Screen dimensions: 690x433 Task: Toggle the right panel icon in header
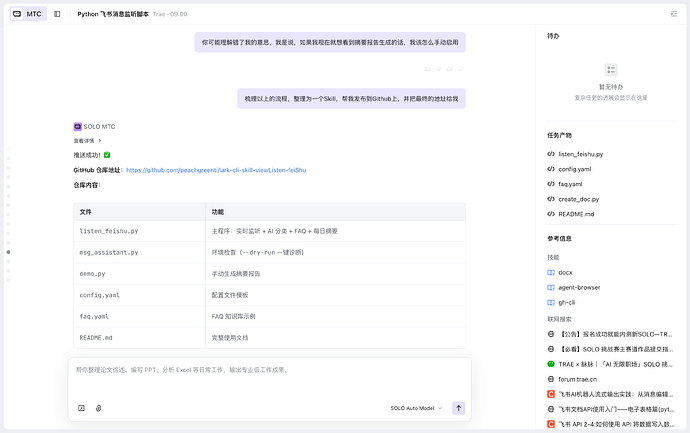tap(674, 14)
